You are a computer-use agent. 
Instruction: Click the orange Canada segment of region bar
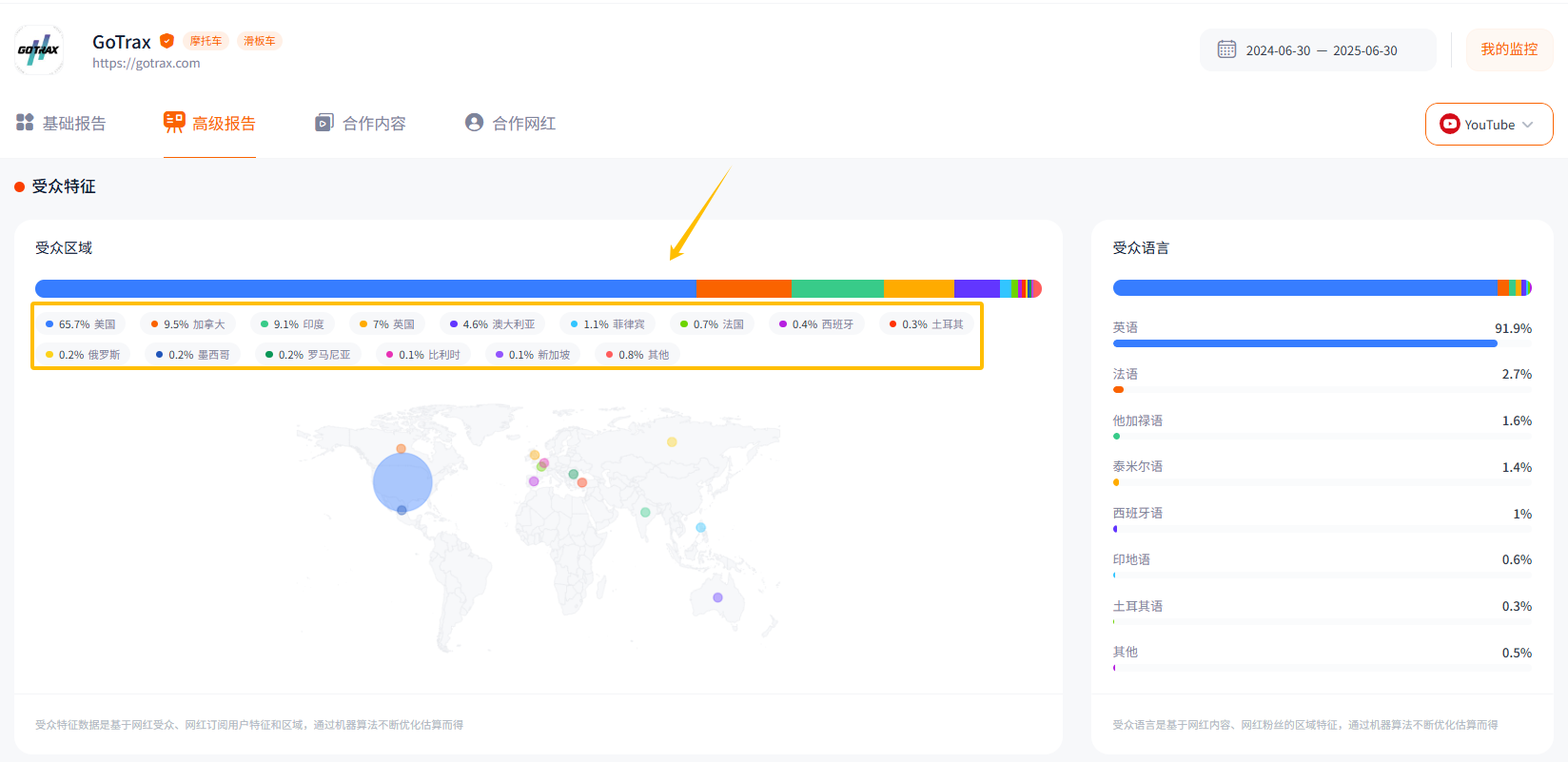click(743, 288)
